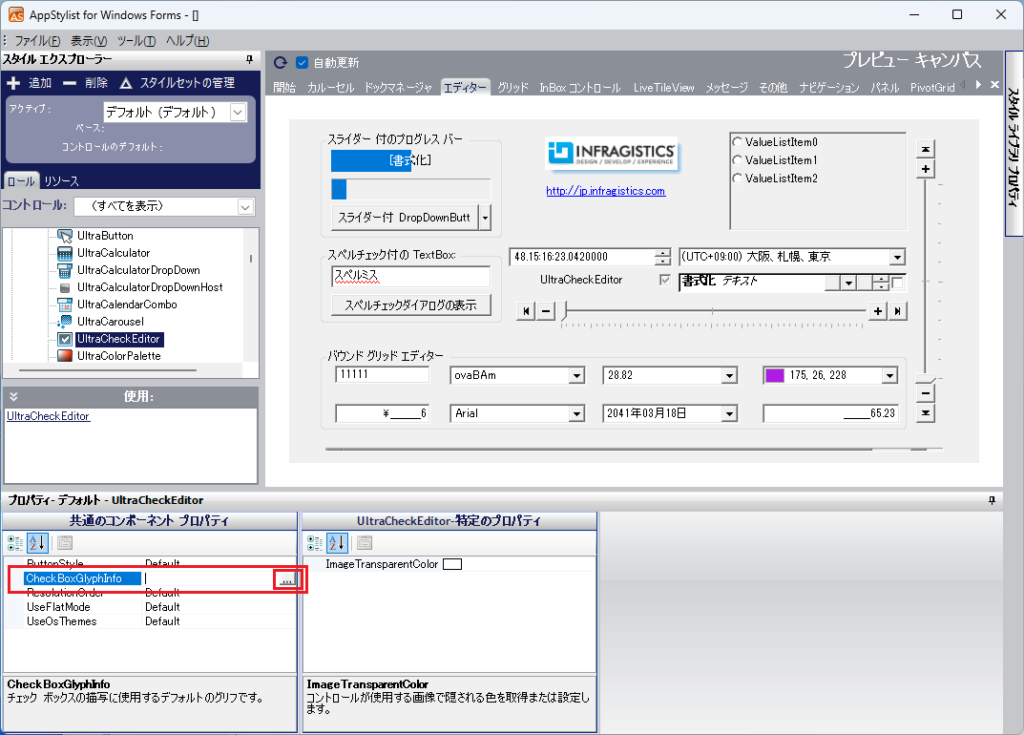Open the ツール menu

point(136,41)
